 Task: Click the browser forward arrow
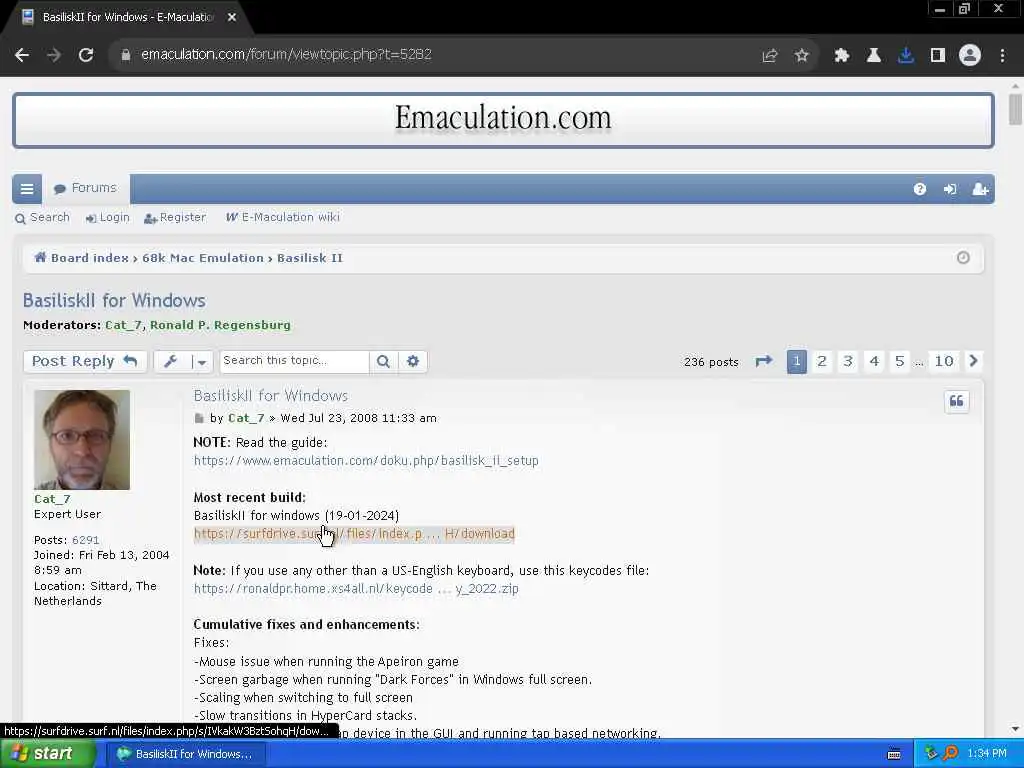(54, 55)
